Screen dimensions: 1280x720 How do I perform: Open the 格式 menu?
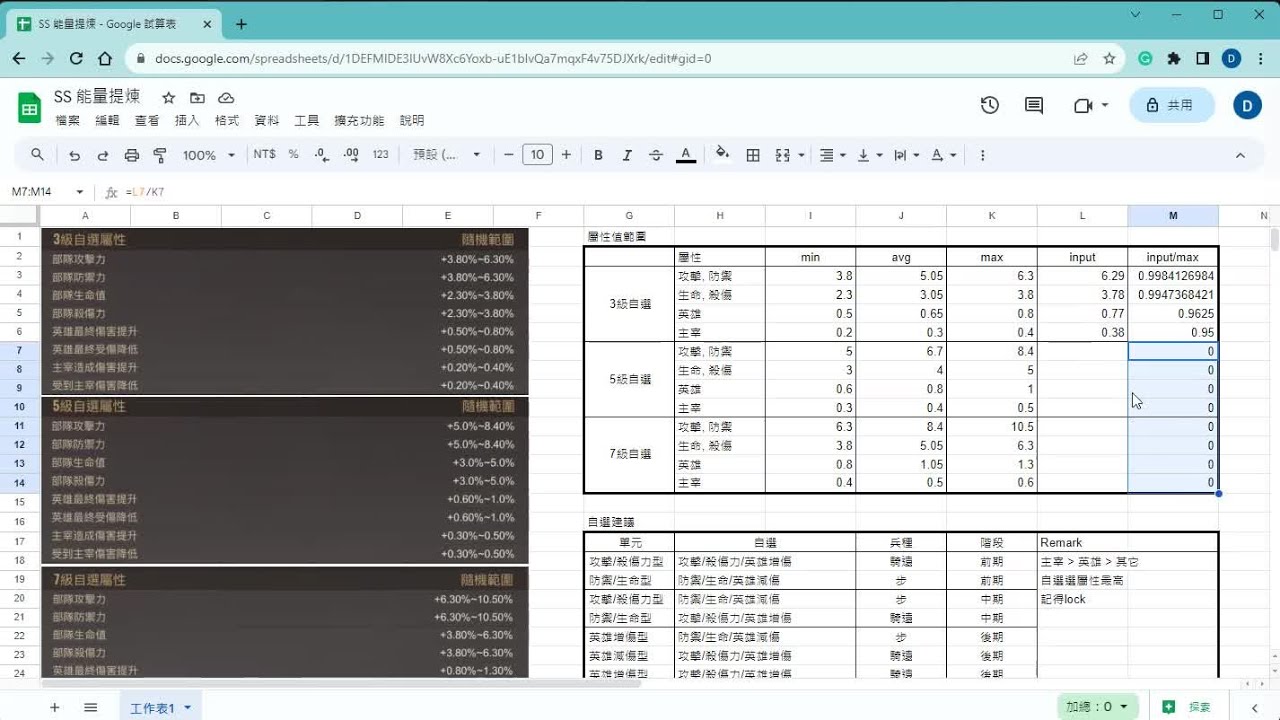226,120
